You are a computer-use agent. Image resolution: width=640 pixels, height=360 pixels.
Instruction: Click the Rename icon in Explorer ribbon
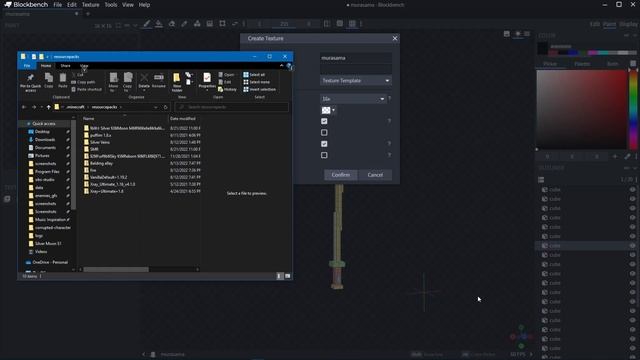(159, 80)
